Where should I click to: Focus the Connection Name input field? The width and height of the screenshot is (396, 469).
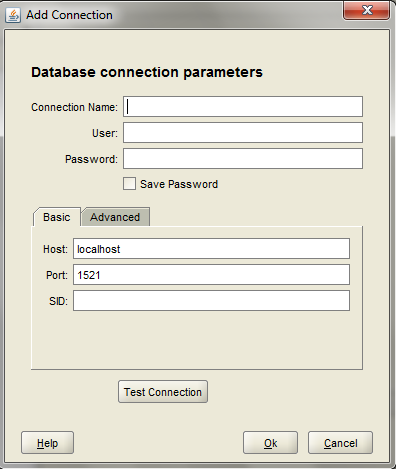pyautogui.click(x=243, y=107)
